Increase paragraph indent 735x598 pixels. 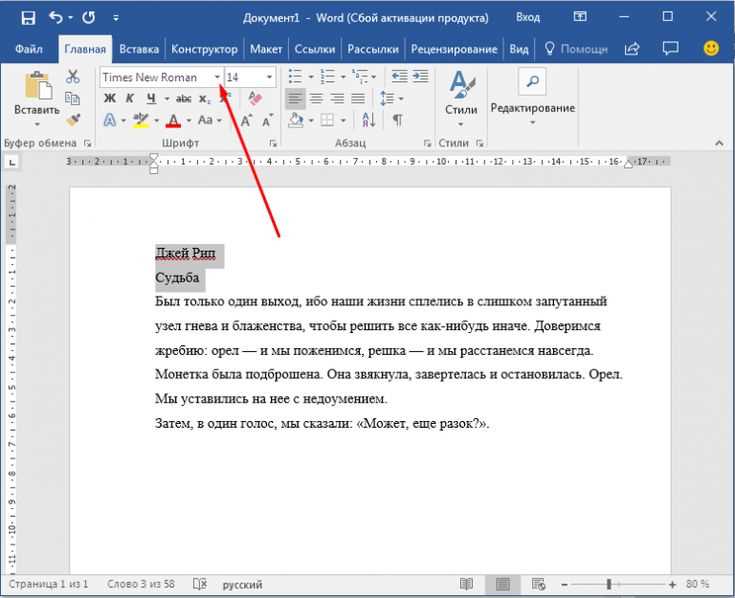(x=420, y=76)
